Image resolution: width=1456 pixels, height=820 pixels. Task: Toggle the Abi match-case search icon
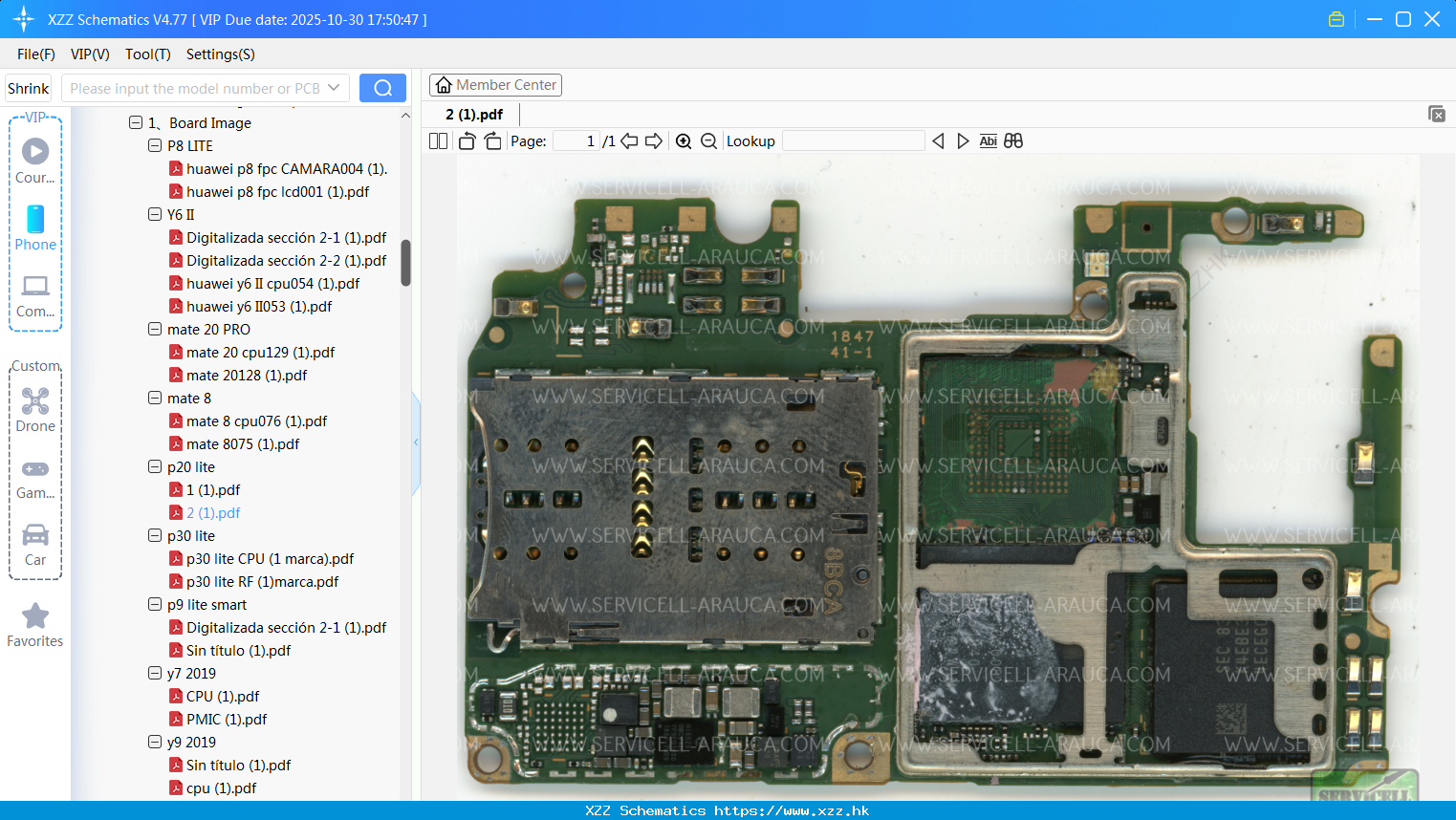pos(989,141)
